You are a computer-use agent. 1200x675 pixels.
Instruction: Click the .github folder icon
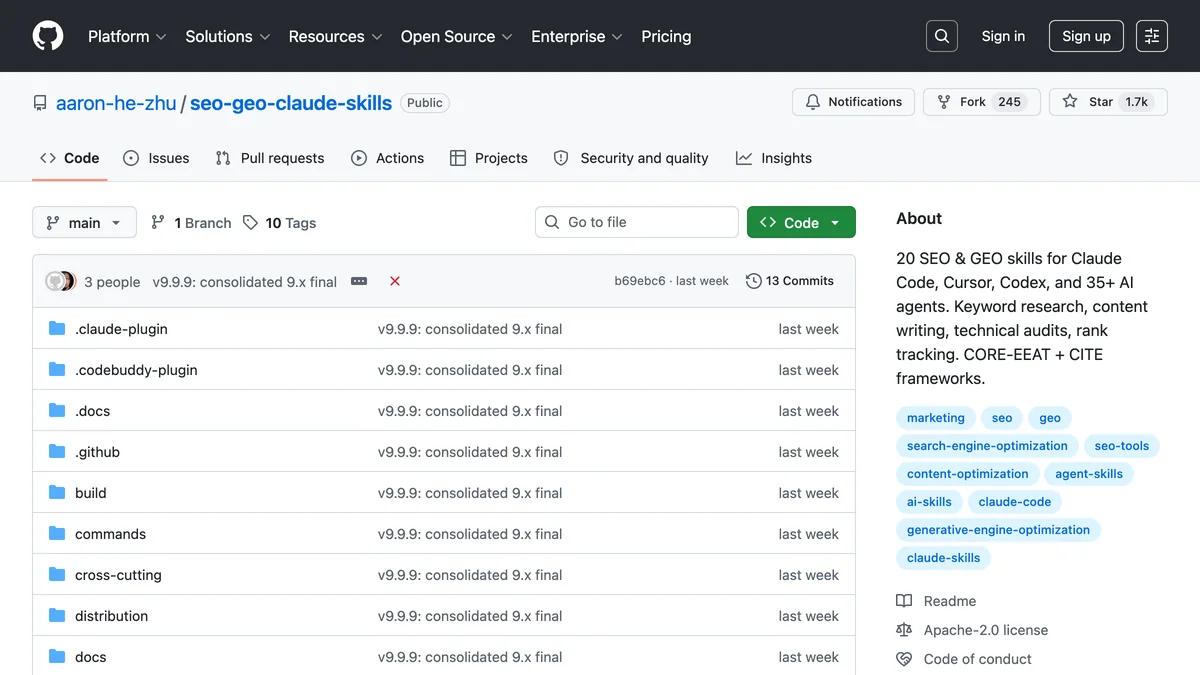pos(57,452)
